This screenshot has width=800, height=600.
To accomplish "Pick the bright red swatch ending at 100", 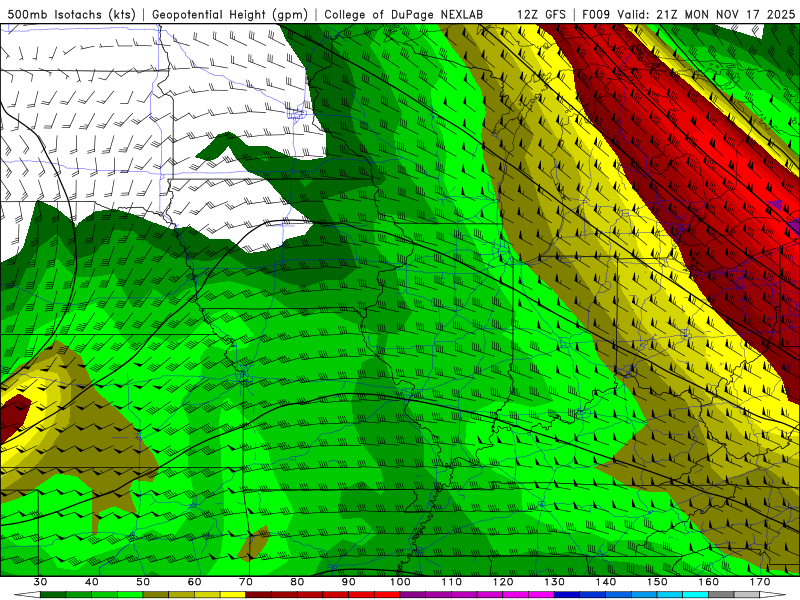I will 387,594.
